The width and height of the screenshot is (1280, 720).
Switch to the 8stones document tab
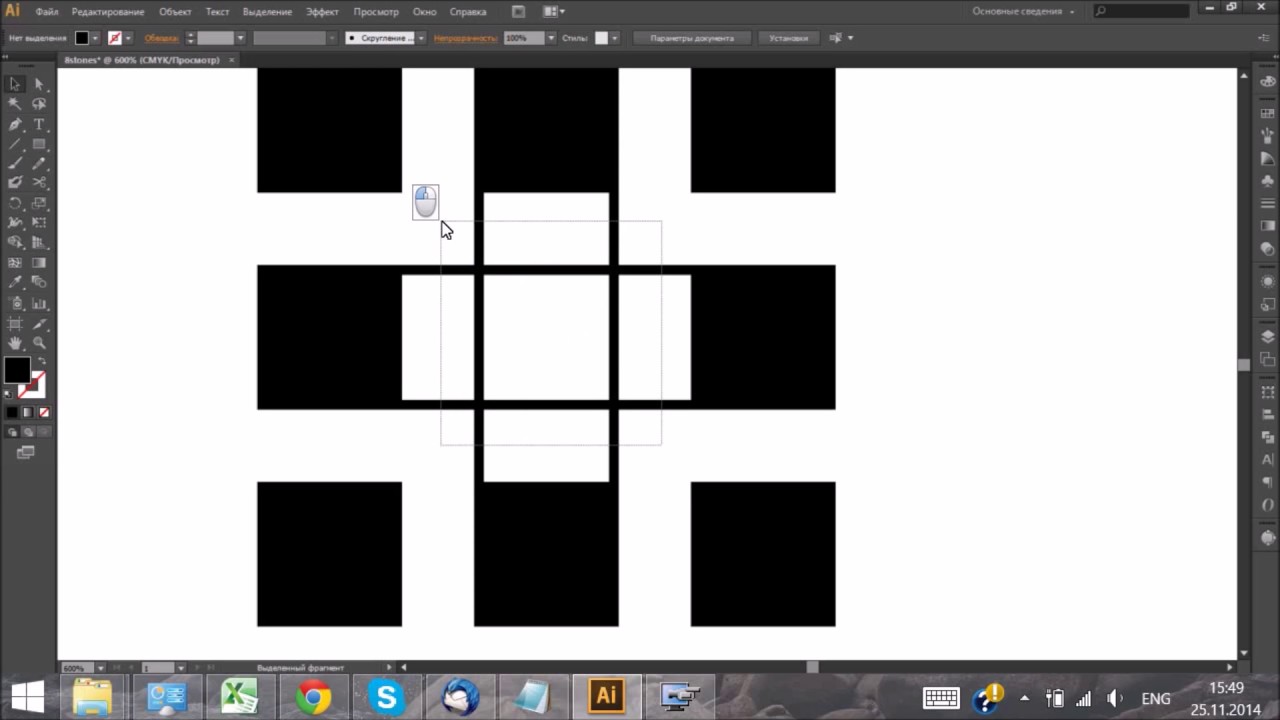142,60
